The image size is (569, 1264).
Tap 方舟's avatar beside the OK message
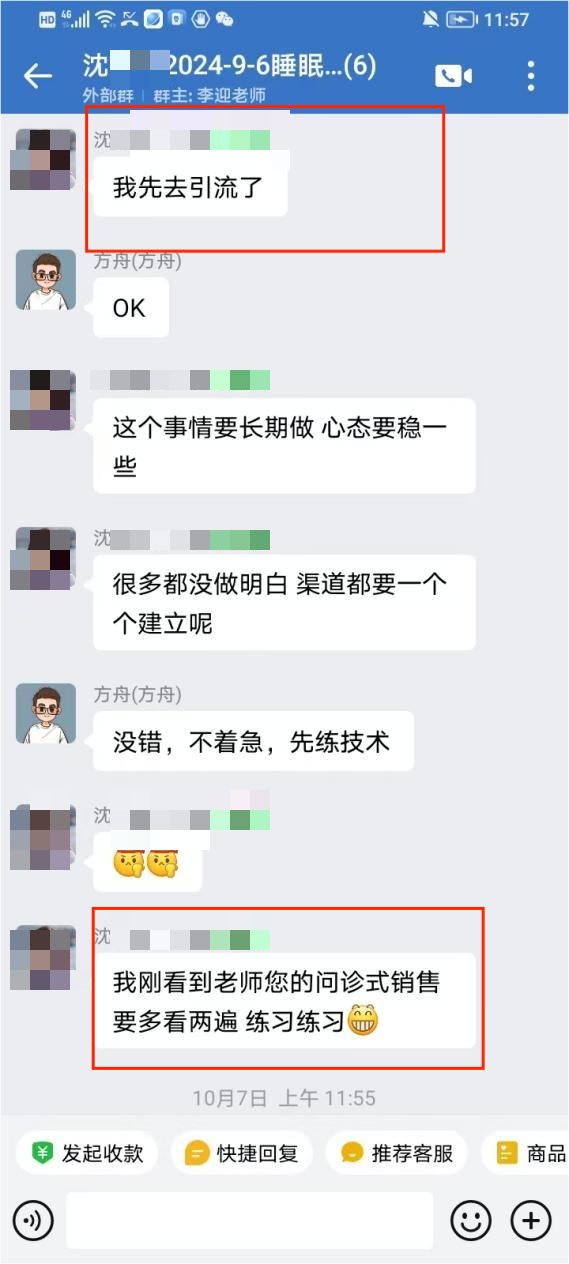click(46, 280)
